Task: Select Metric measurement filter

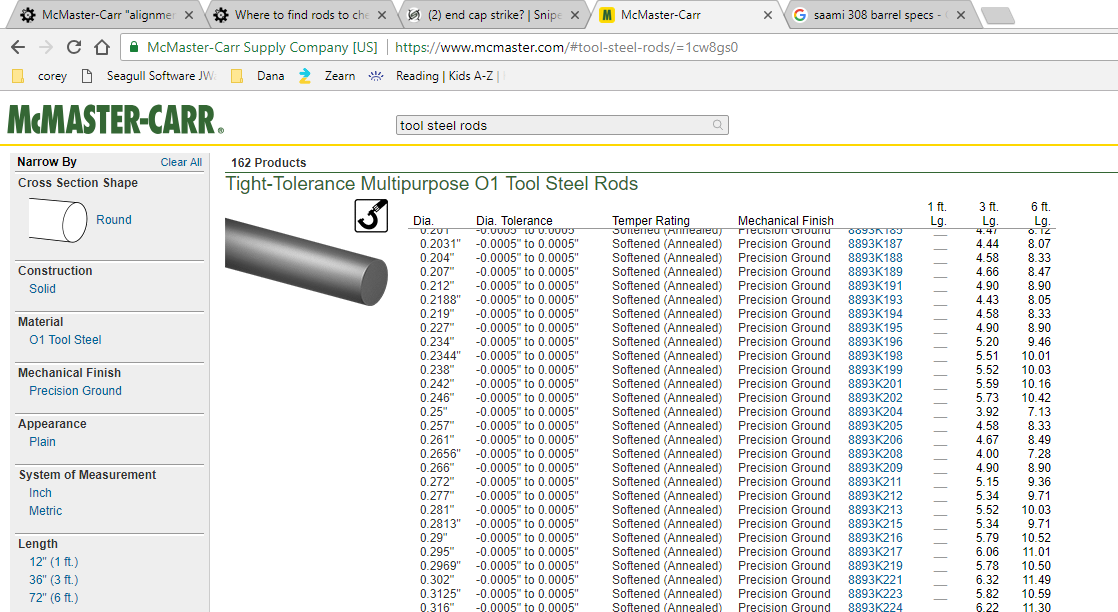Action: (x=46, y=511)
